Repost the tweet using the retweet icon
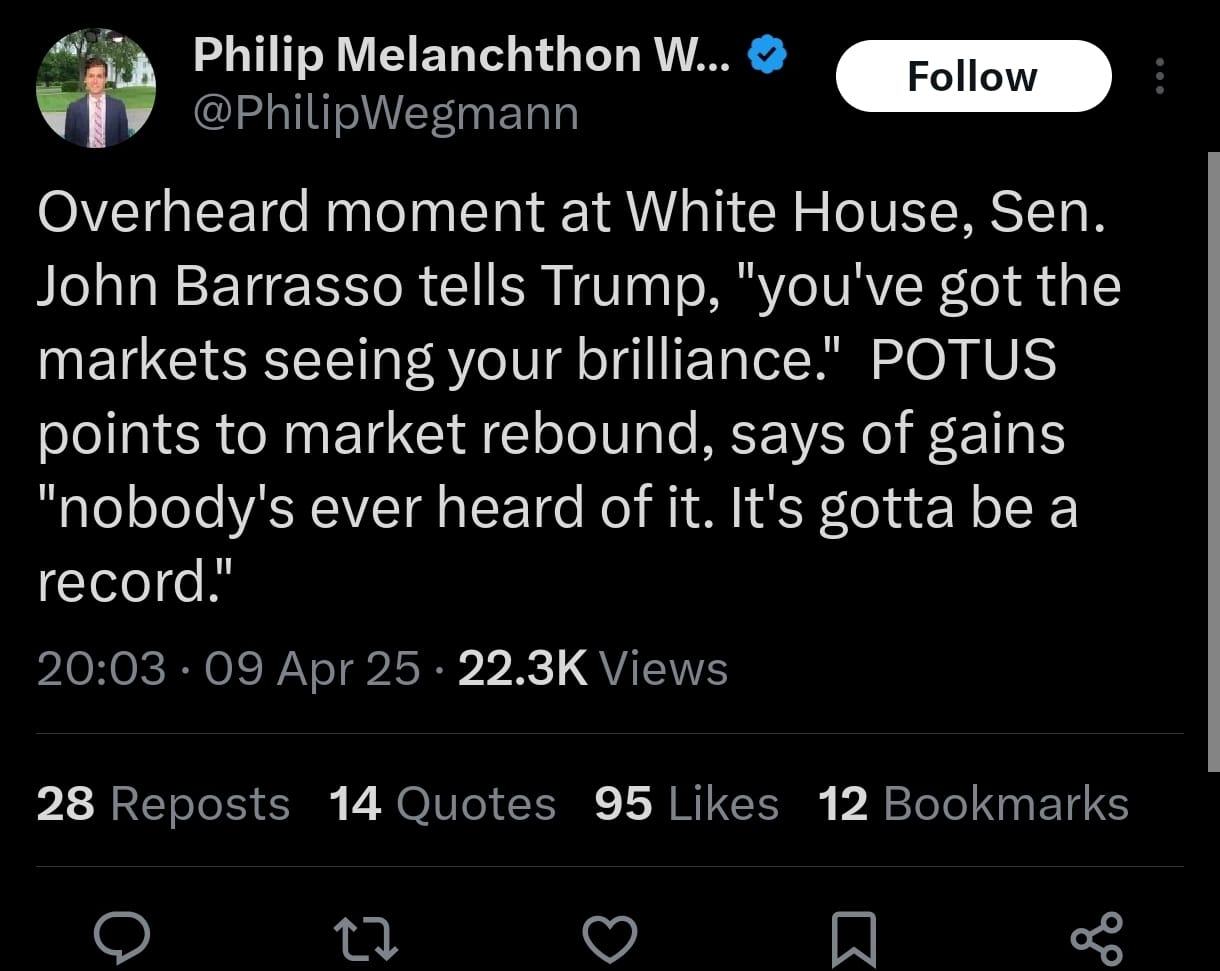The width and height of the screenshot is (1220, 971). pyautogui.click(x=365, y=937)
